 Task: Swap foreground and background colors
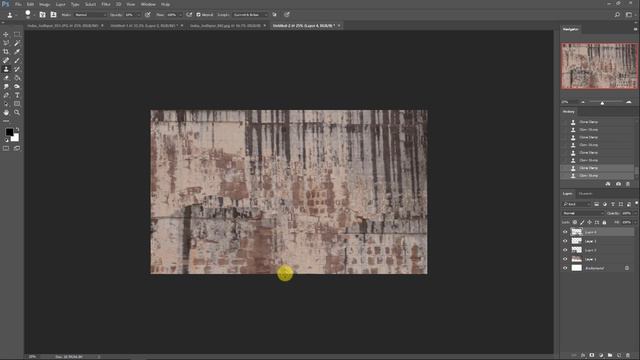click(x=17, y=129)
